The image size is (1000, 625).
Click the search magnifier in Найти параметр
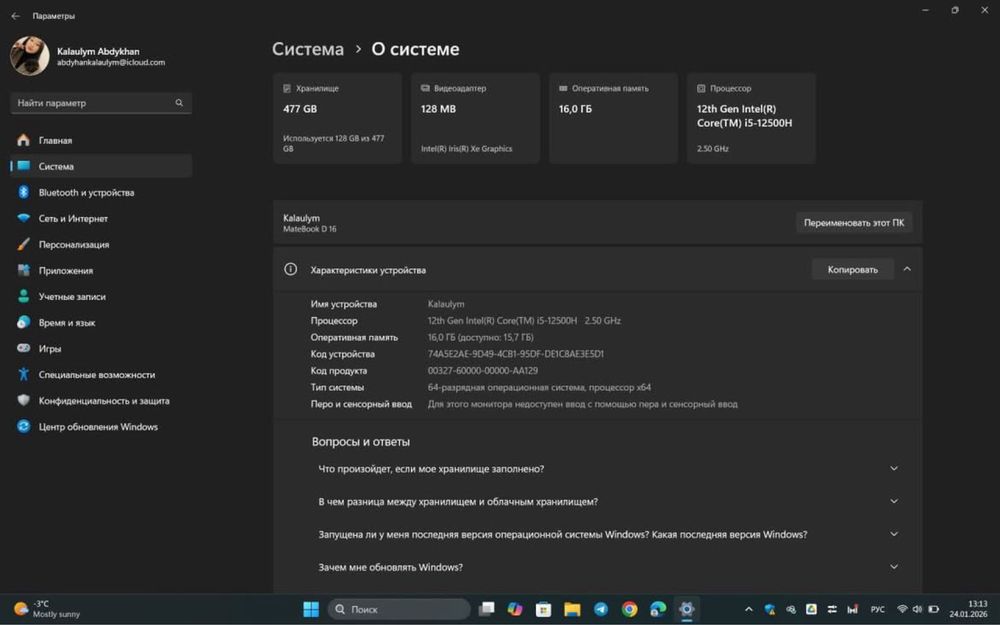179,103
